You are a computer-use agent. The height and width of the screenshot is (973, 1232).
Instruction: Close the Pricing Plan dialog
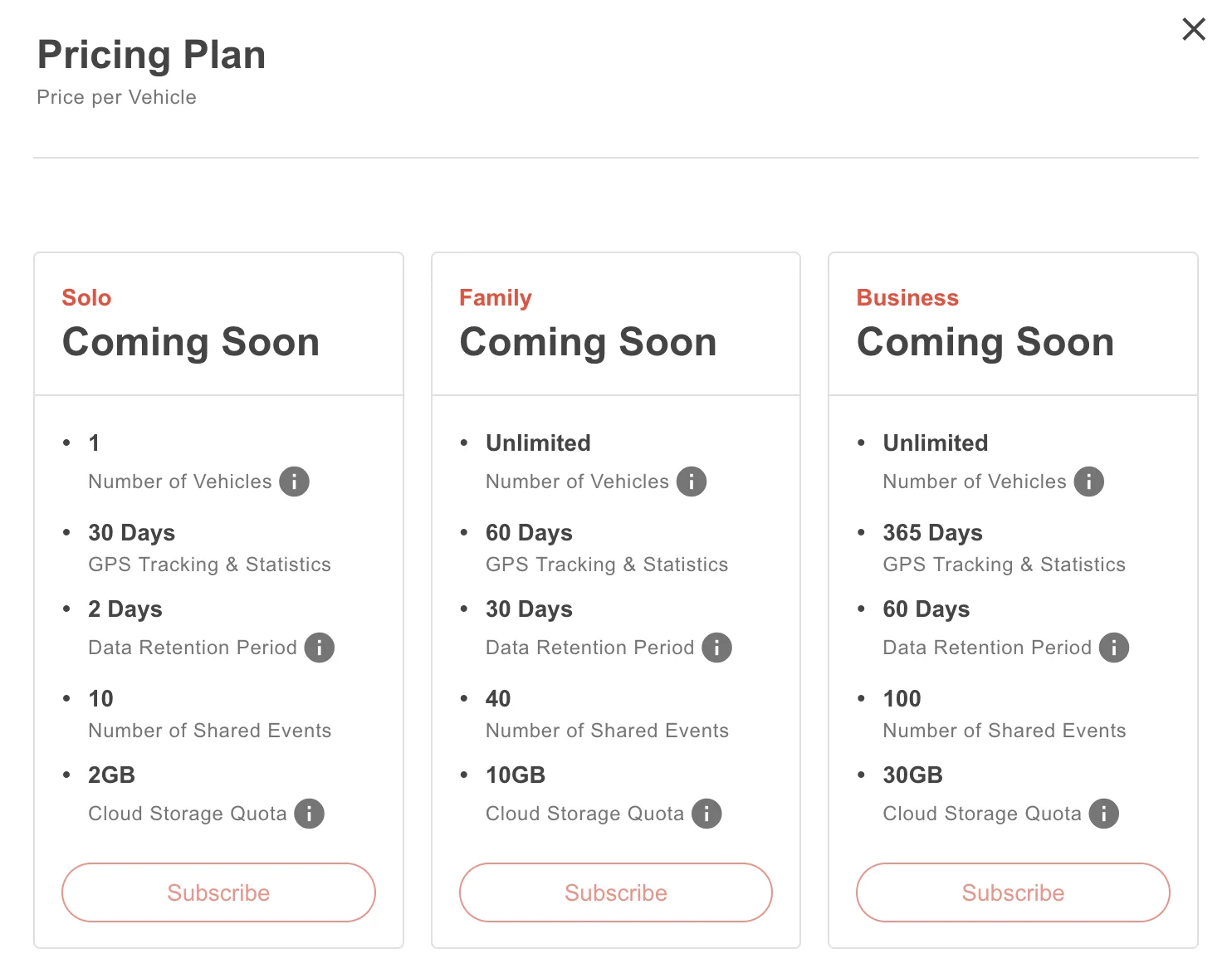pos(1194,29)
